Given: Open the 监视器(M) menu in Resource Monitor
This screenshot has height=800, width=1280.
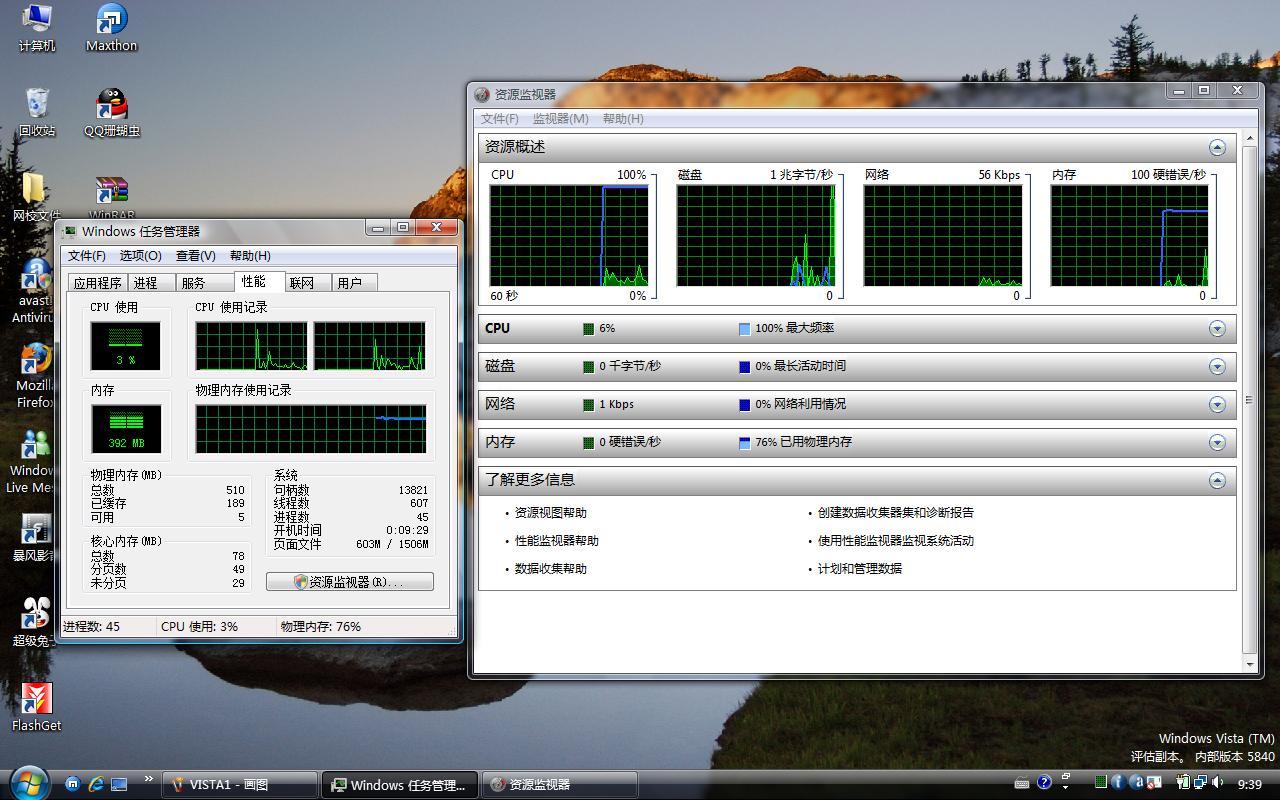Looking at the screenshot, I should pyautogui.click(x=560, y=119).
